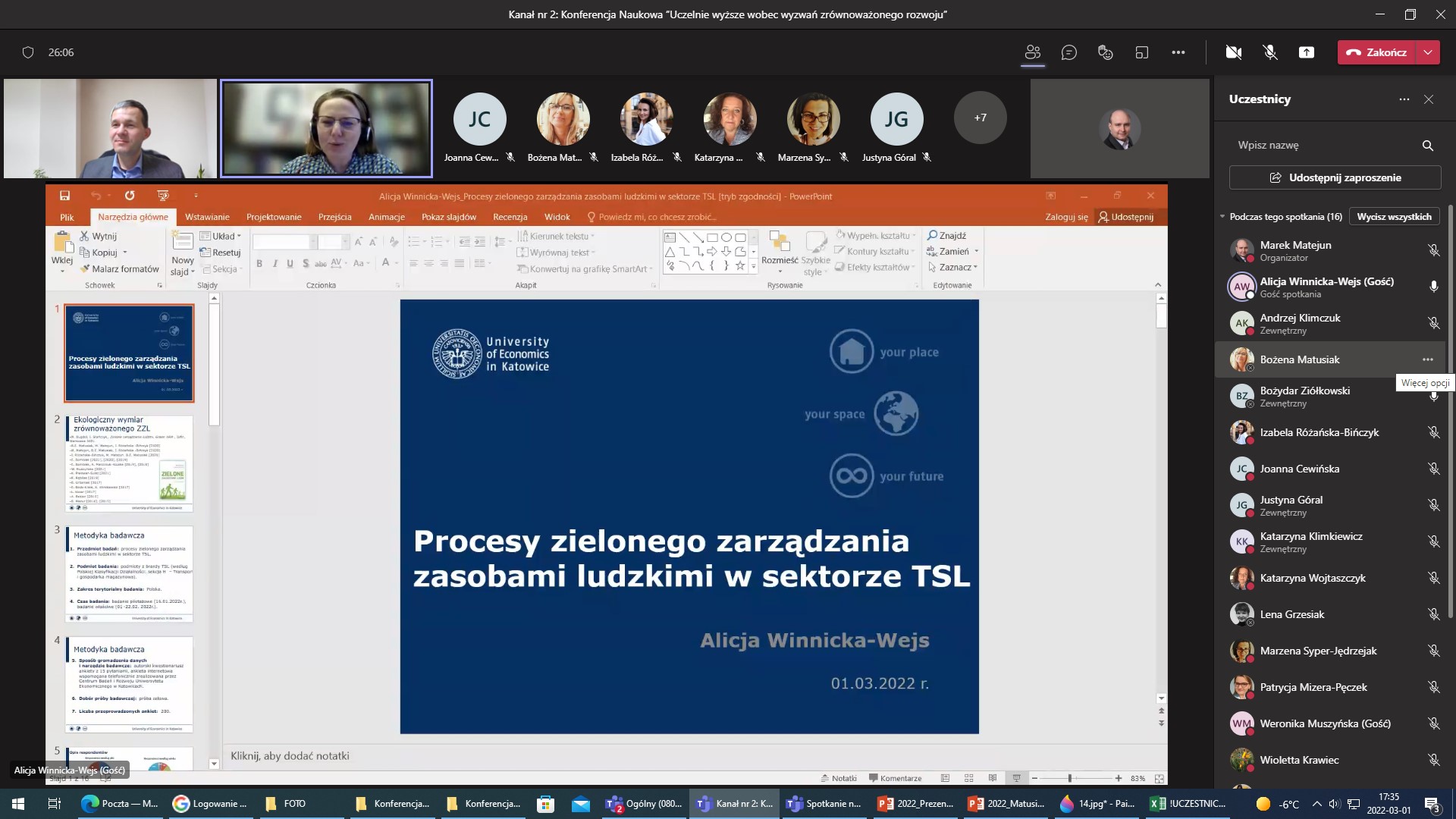The height and width of the screenshot is (819, 1456).
Task: Open the meeting chat icon
Action: (x=1069, y=52)
